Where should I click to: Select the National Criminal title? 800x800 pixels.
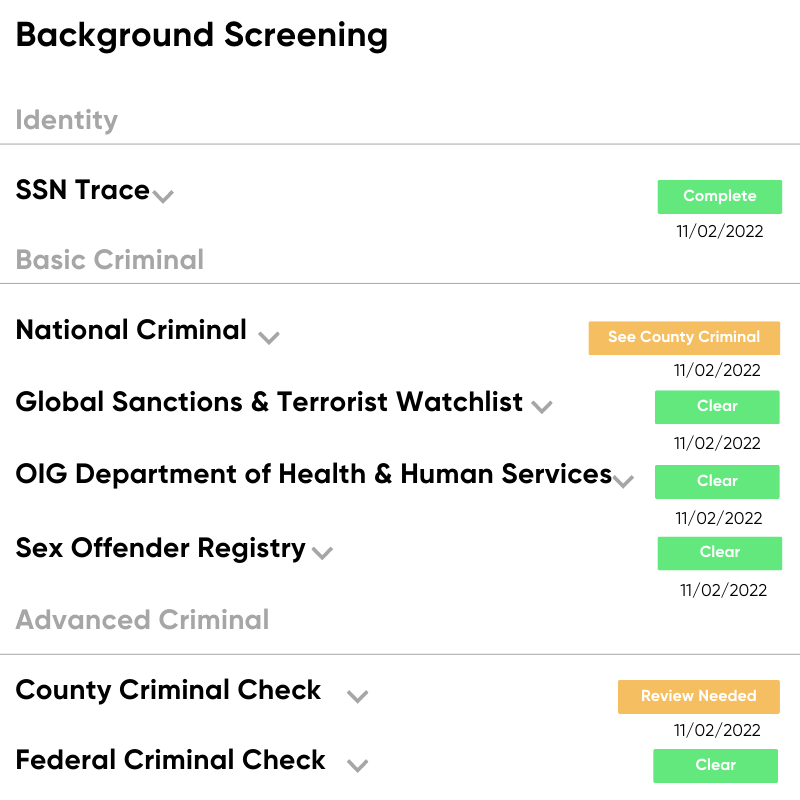[131, 330]
